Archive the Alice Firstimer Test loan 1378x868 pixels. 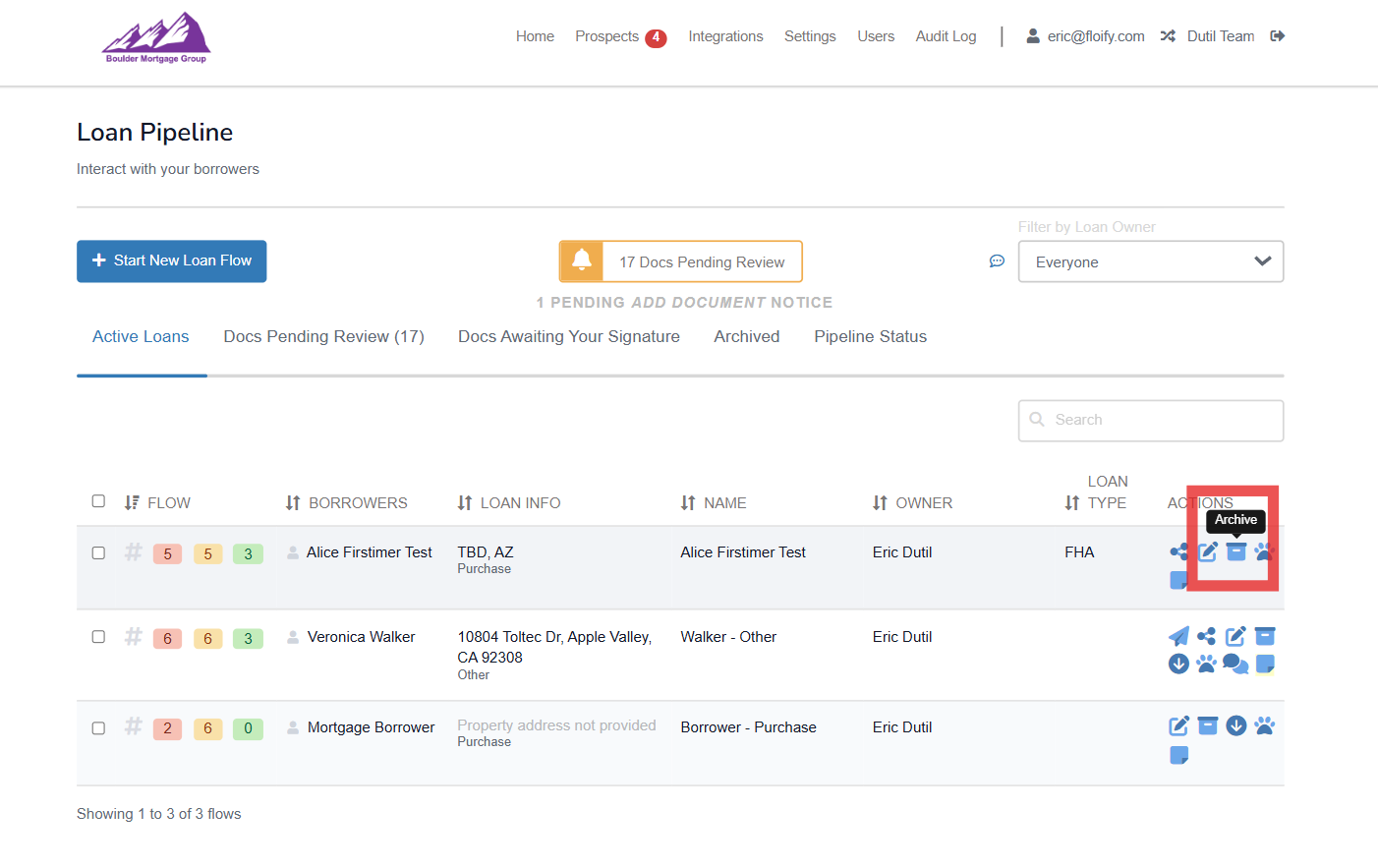pos(1236,551)
